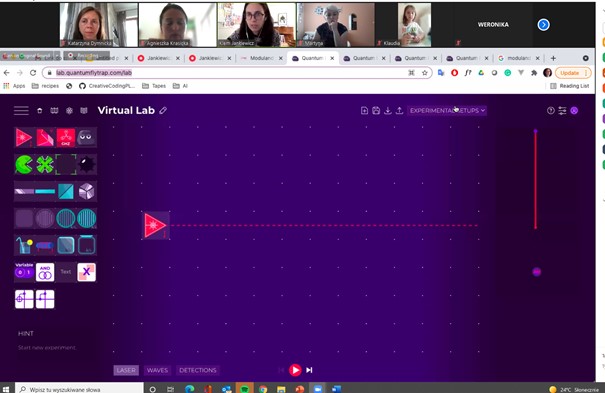
Task: Select the red Laser element in toolbox
Action: 24,137
